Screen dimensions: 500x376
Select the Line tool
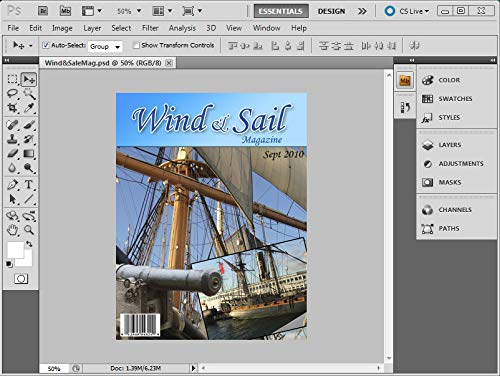point(29,199)
